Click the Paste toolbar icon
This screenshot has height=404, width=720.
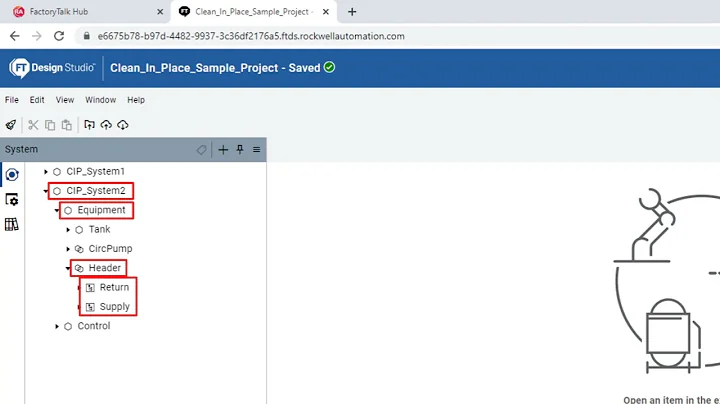pyautogui.click(x=67, y=125)
